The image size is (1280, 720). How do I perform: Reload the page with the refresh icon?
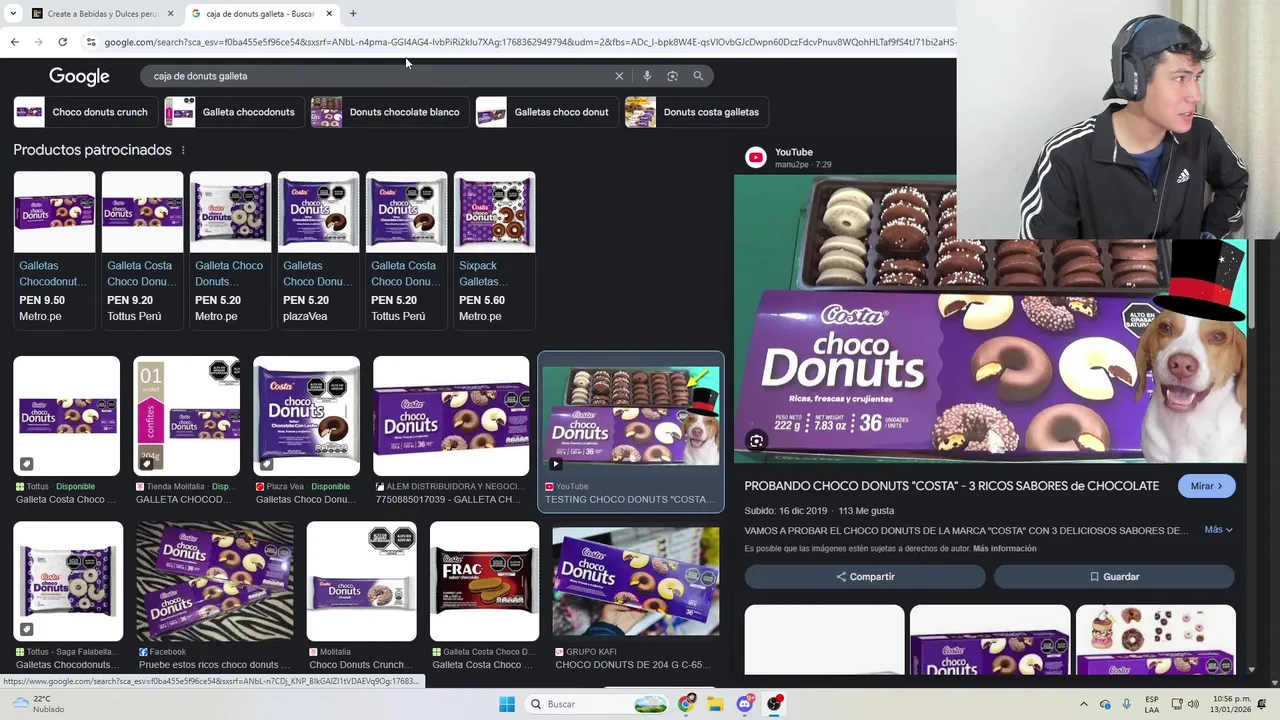click(62, 42)
